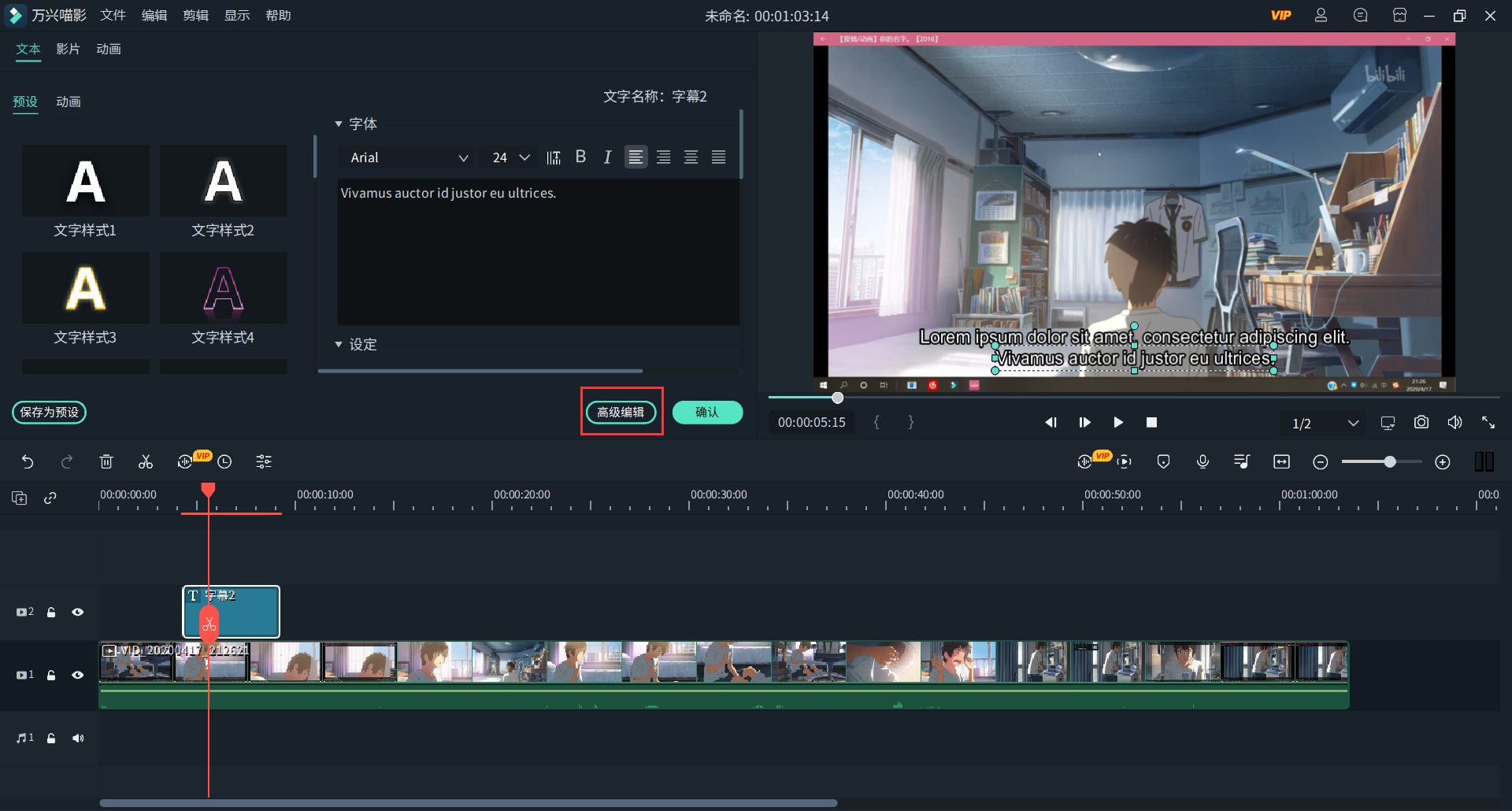1512x811 pixels.
Task: Click the 高级编辑 button
Action: (621, 412)
